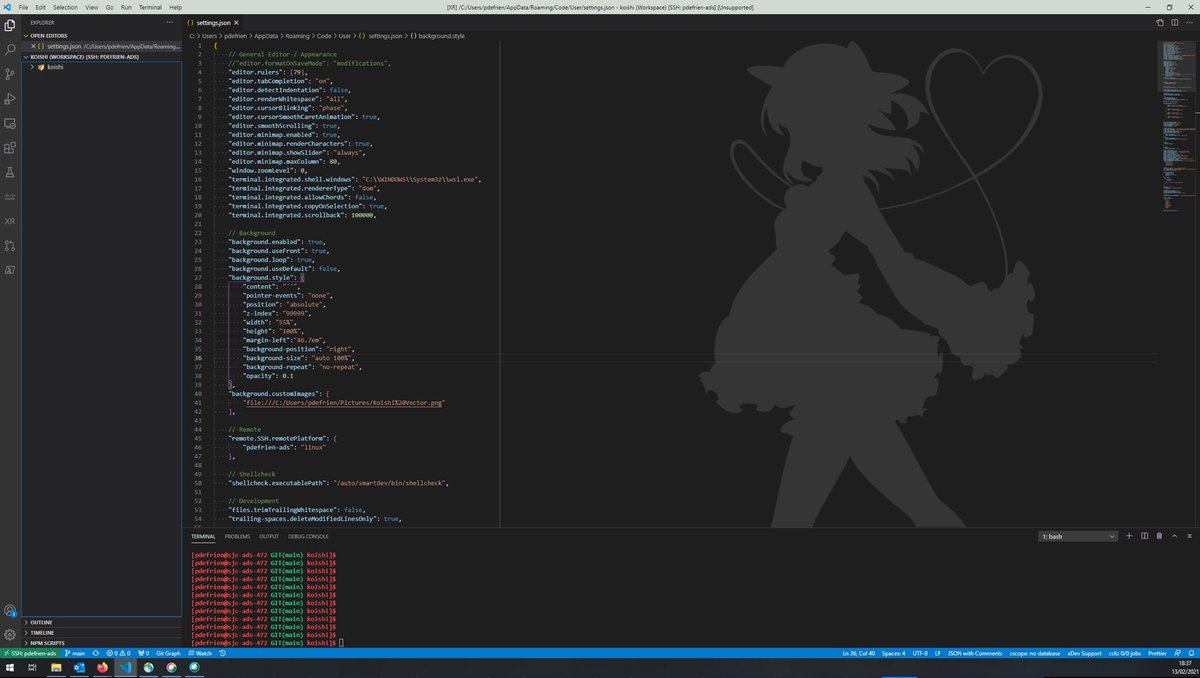Open the Selection menu
This screenshot has height=678, width=1200.
tap(65, 7)
